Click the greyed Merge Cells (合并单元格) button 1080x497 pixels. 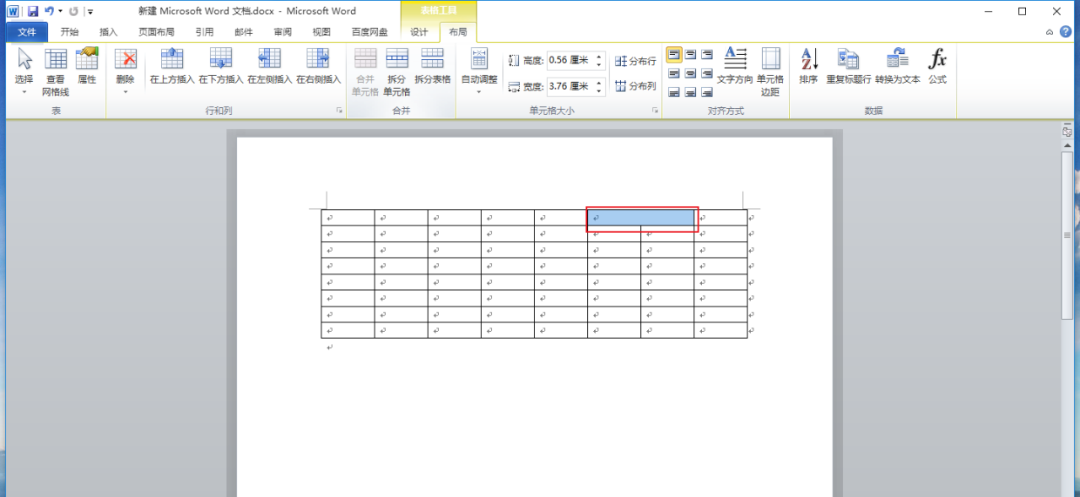click(x=365, y=72)
